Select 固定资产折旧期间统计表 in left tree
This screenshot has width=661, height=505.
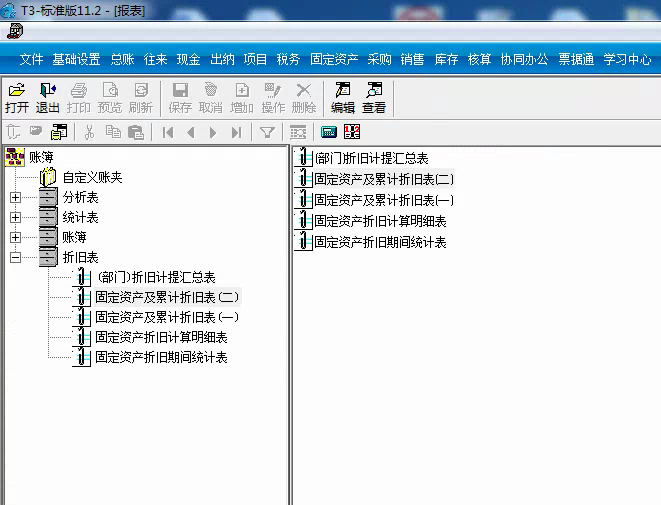[161, 357]
